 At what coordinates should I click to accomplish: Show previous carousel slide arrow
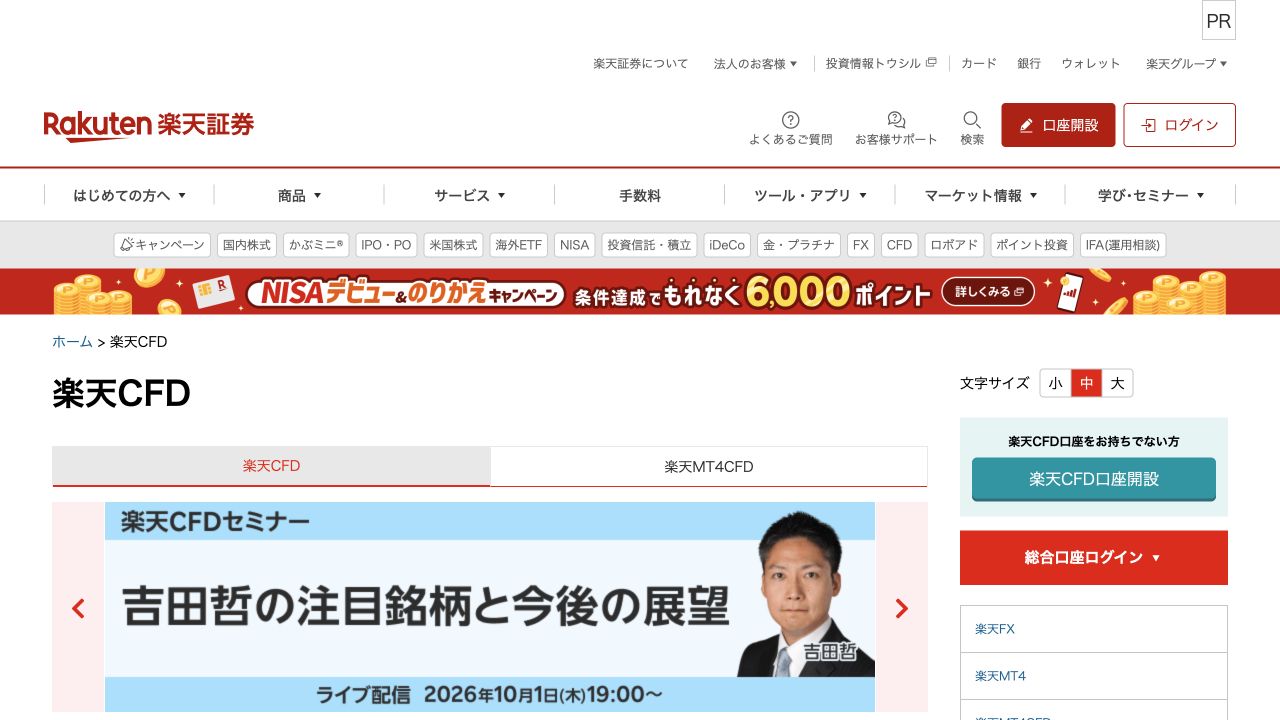(x=78, y=608)
